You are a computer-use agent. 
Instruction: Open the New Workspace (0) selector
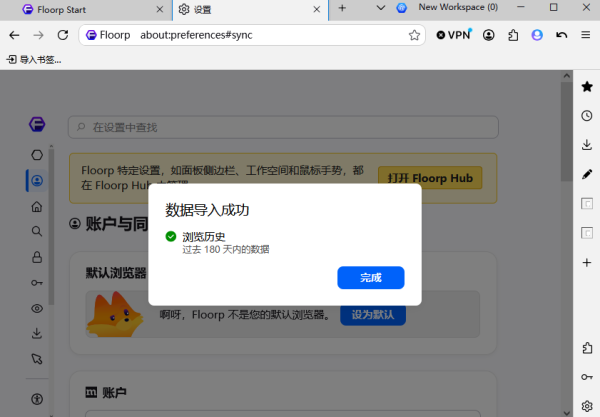pyautogui.click(x=447, y=7)
